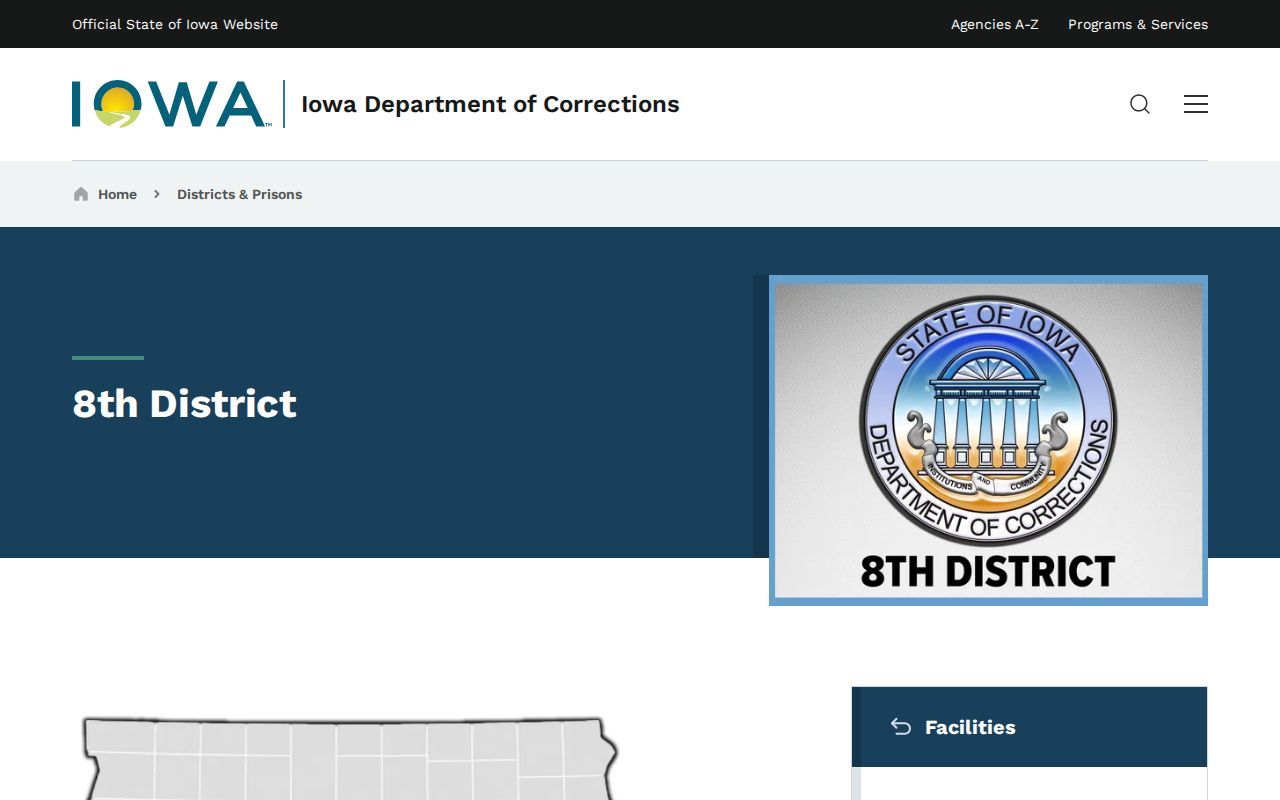
Task: Click the Iowa counties map image
Action: 350,758
